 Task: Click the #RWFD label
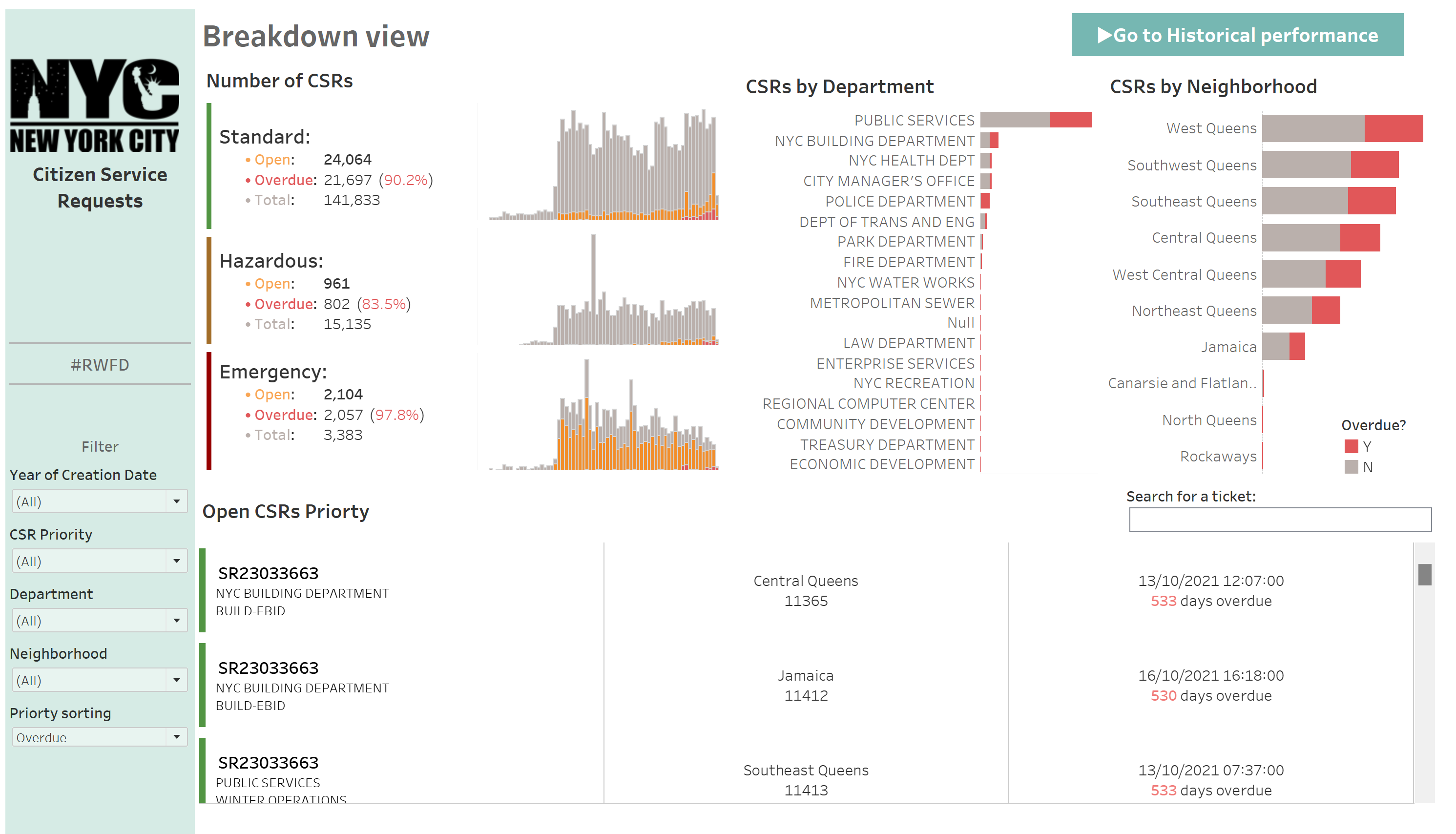(x=100, y=365)
